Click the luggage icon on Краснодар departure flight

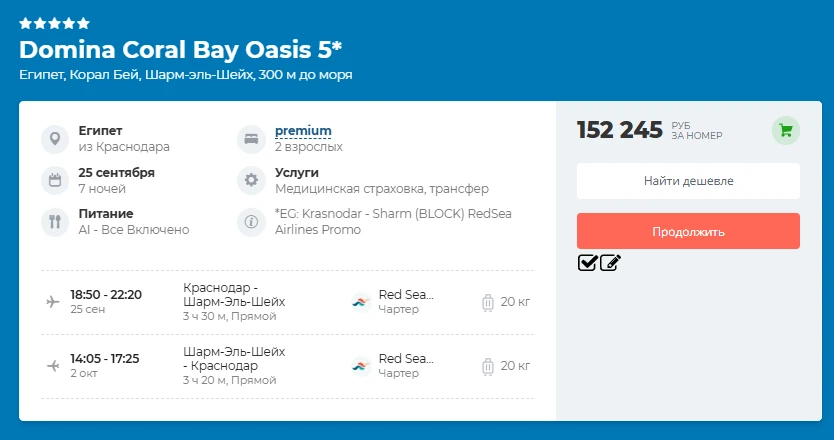[x=488, y=302]
